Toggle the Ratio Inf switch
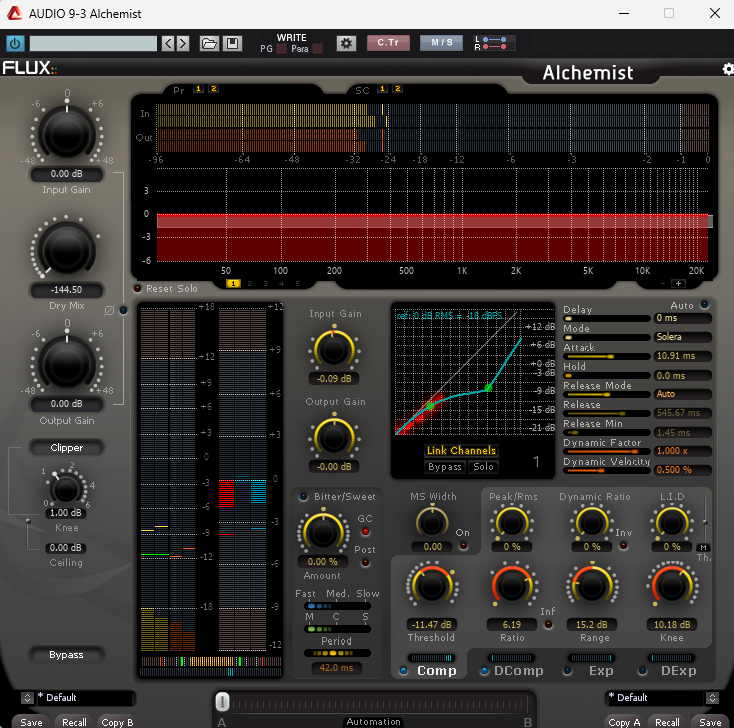 point(547,625)
